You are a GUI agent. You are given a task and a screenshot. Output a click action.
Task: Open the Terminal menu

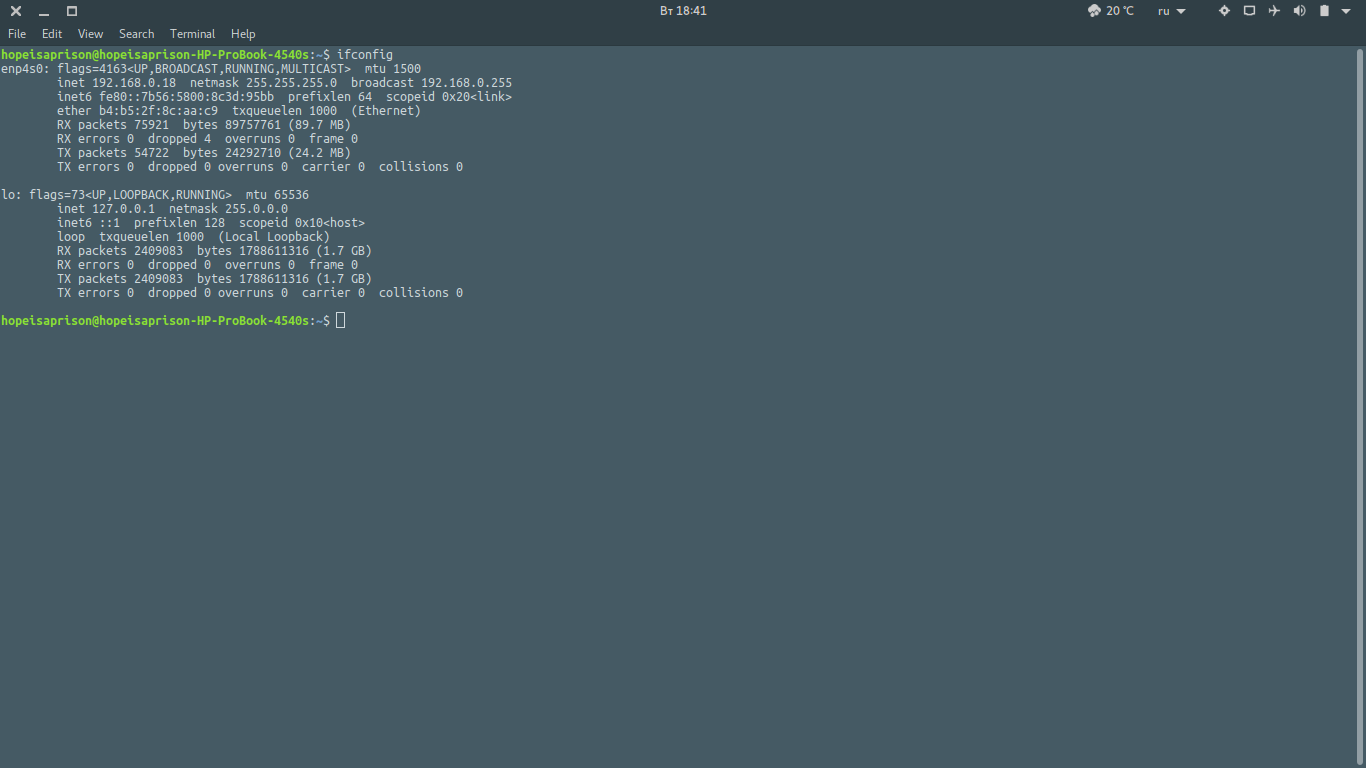pos(193,34)
